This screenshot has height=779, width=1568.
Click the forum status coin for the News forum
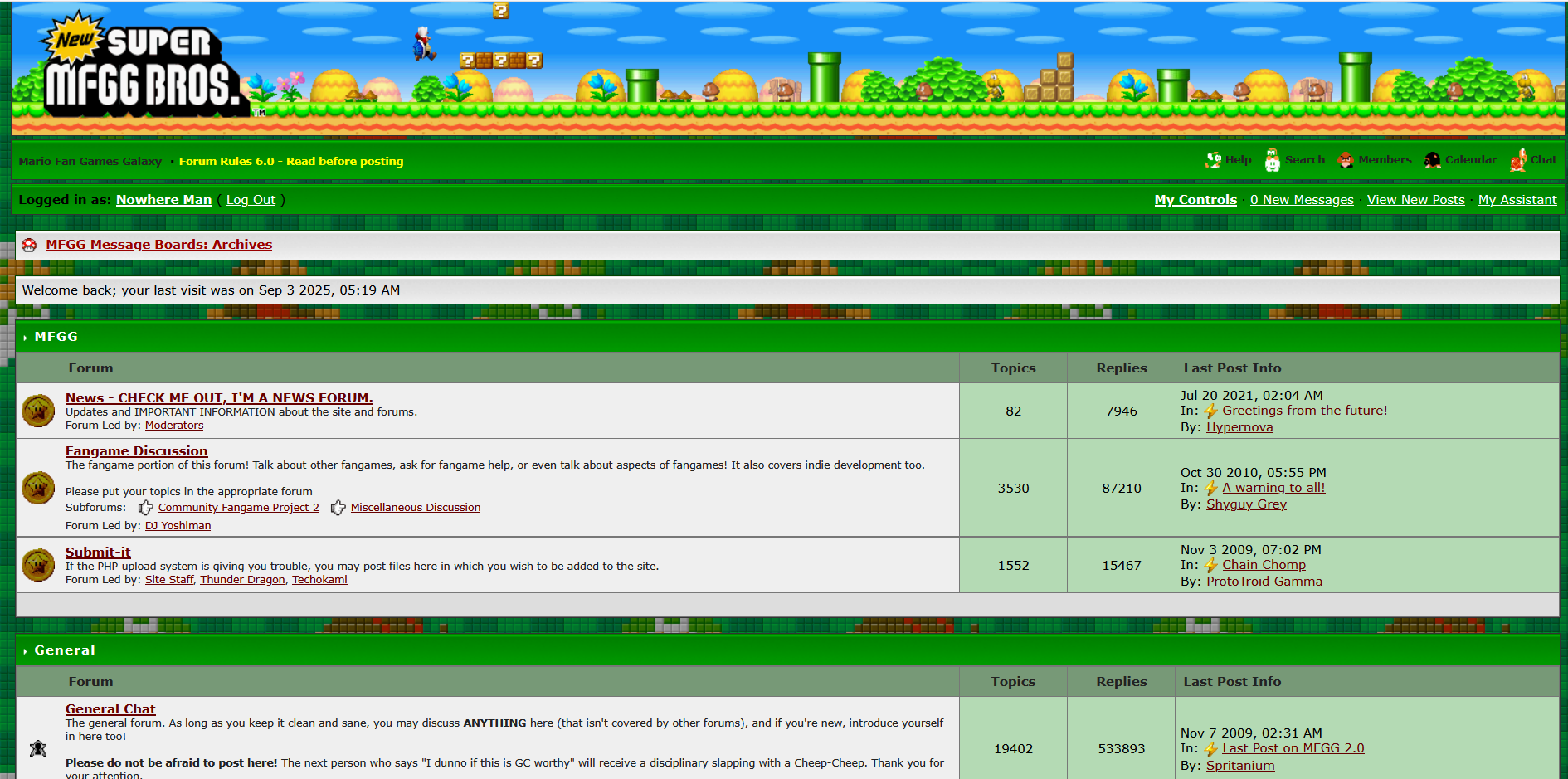pyautogui.click(x=38, y=411)
